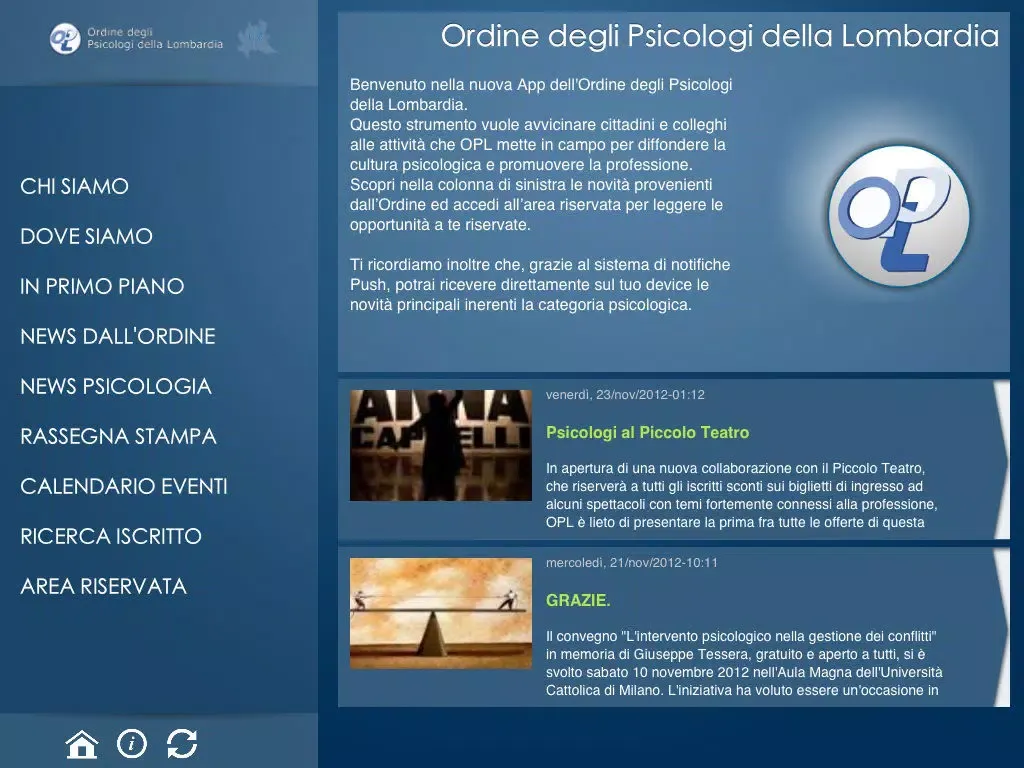
Task: Click the title 'Ordine degli Psicologi della Lombardia'
Action: tap(720, 36)
